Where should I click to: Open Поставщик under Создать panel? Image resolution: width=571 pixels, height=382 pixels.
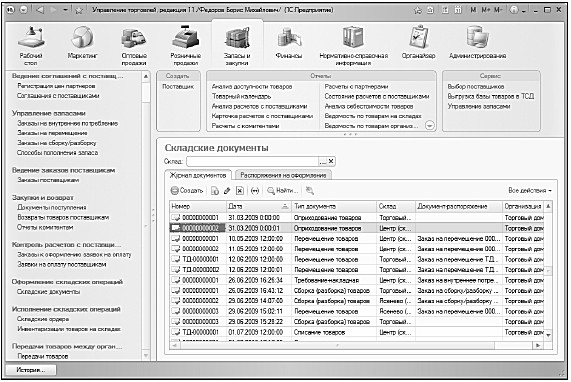point(178,87)
